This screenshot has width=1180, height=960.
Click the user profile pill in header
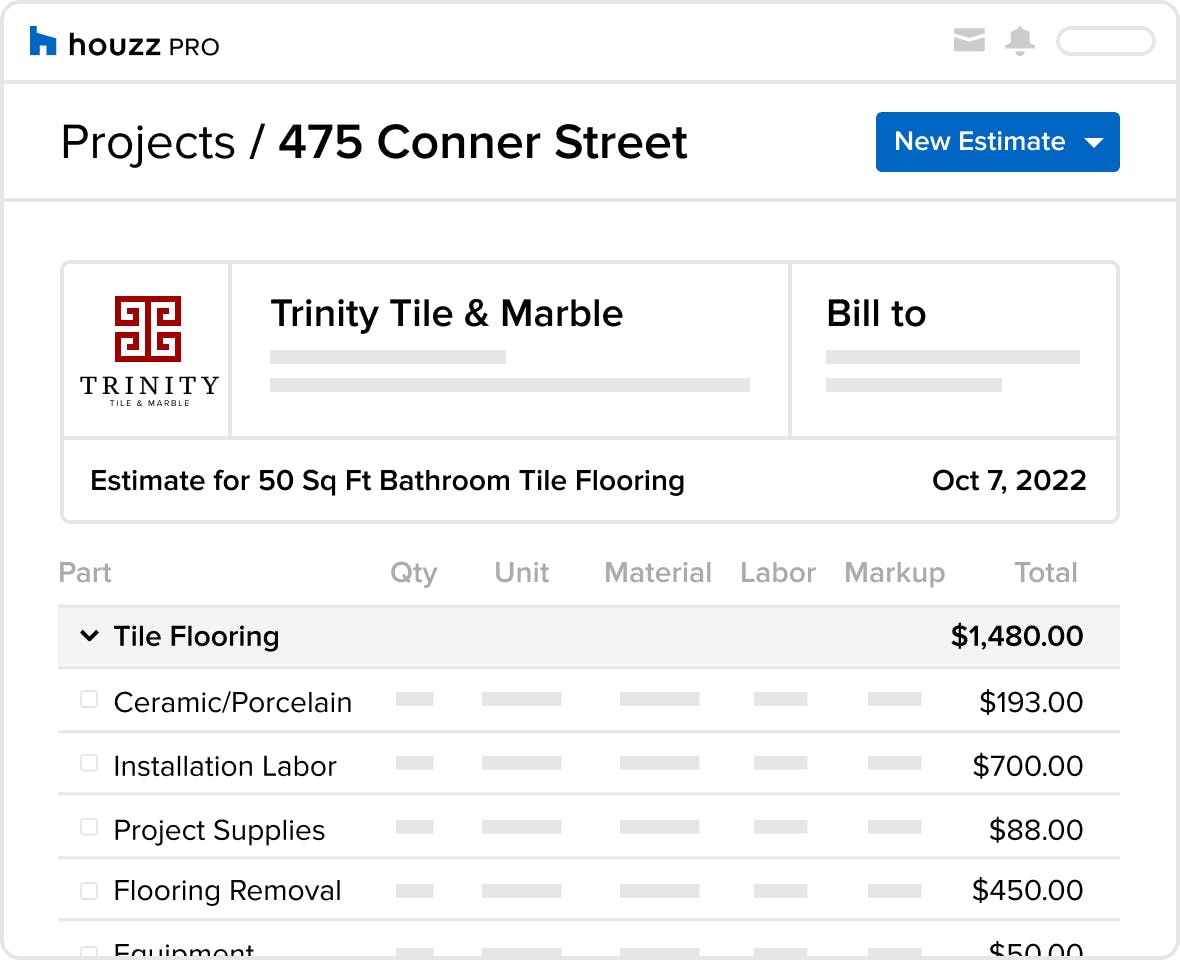tap(1105, 41)
